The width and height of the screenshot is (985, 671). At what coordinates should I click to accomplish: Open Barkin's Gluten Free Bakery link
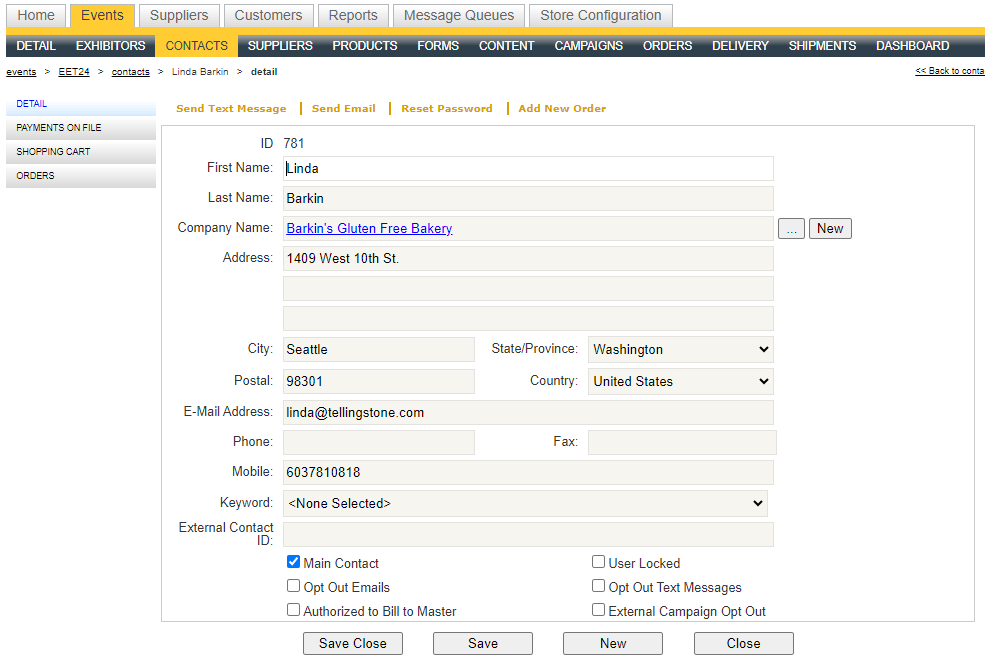(x=369, y=229)
